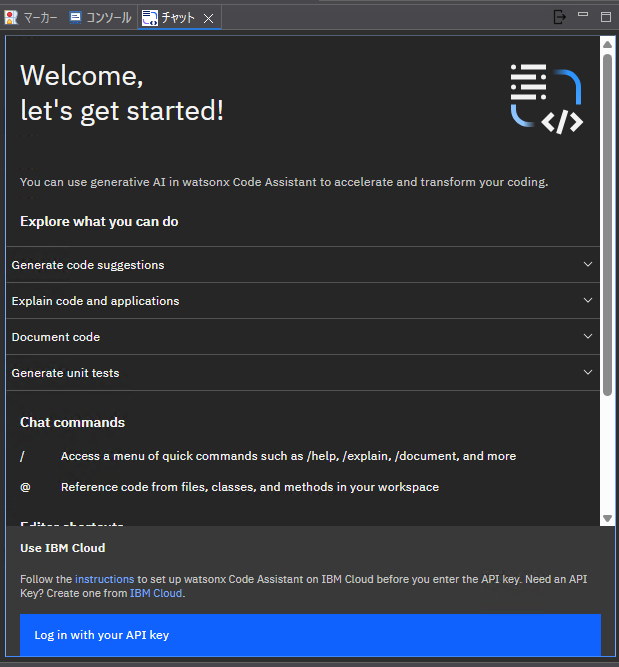The height and width of the screenshot is (667, 619).
Task: Expand Explain code and applications section
Action: click(x=303, y=301)
